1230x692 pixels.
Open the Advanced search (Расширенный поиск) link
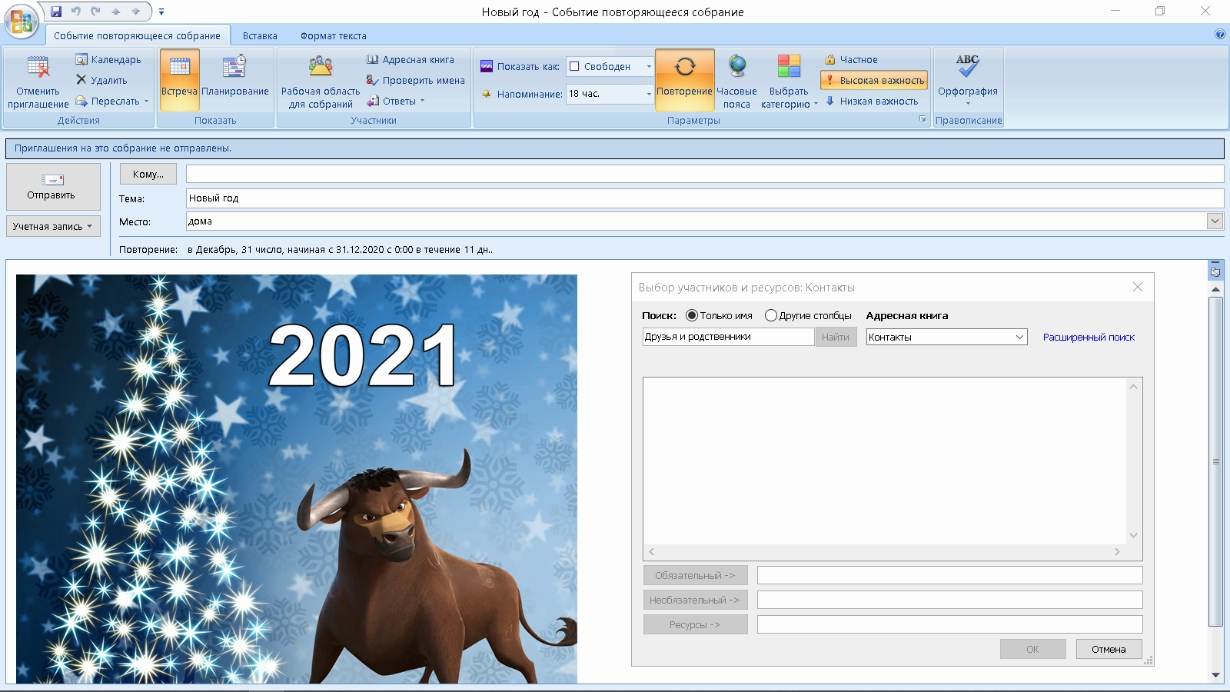[x=1088, y=337]
